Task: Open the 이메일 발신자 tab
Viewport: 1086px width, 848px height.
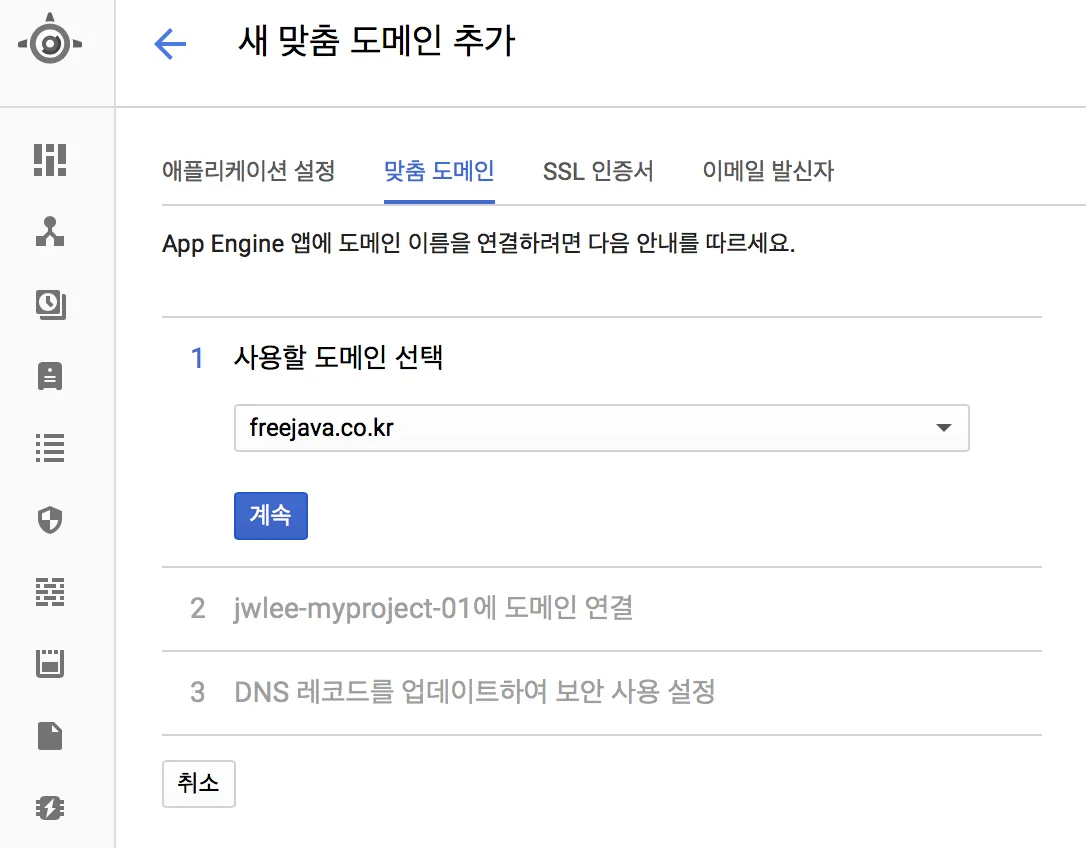Action: pos(768,170)
